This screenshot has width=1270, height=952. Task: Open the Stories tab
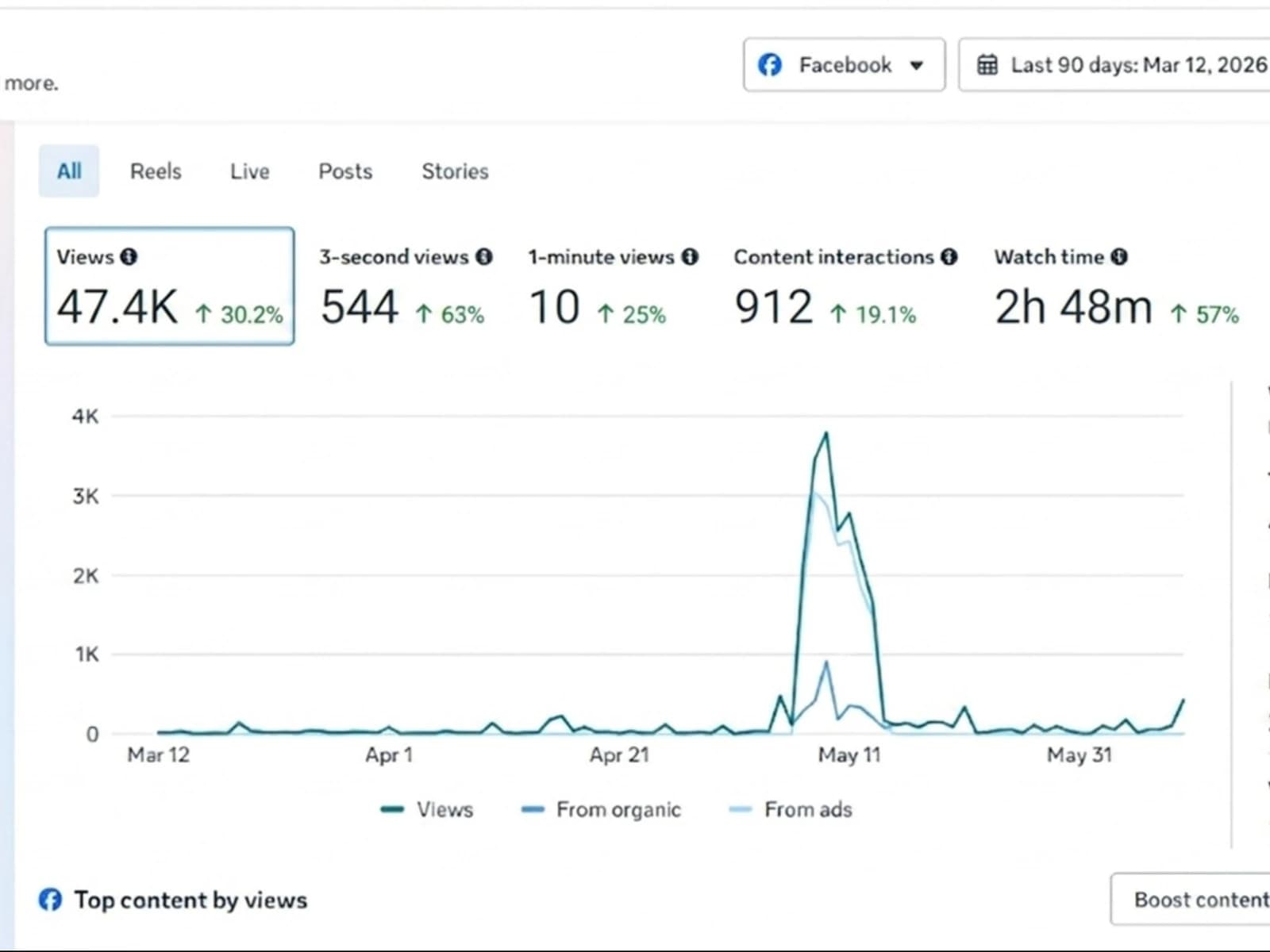point(455,171)
